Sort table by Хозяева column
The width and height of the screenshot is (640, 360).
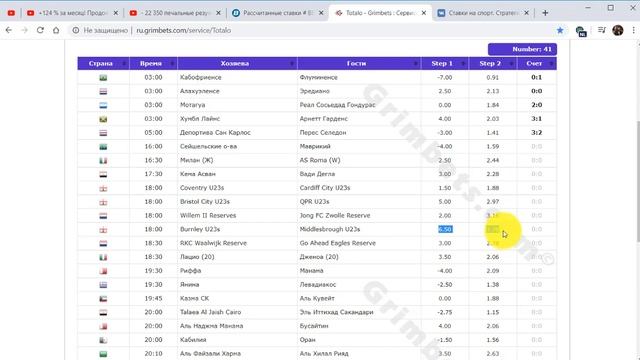tap(237, 63)
